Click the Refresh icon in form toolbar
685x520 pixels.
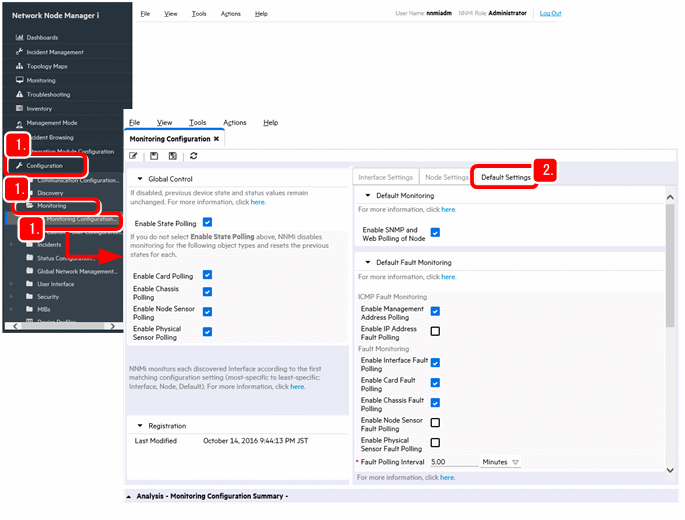[x=193, y=156]
